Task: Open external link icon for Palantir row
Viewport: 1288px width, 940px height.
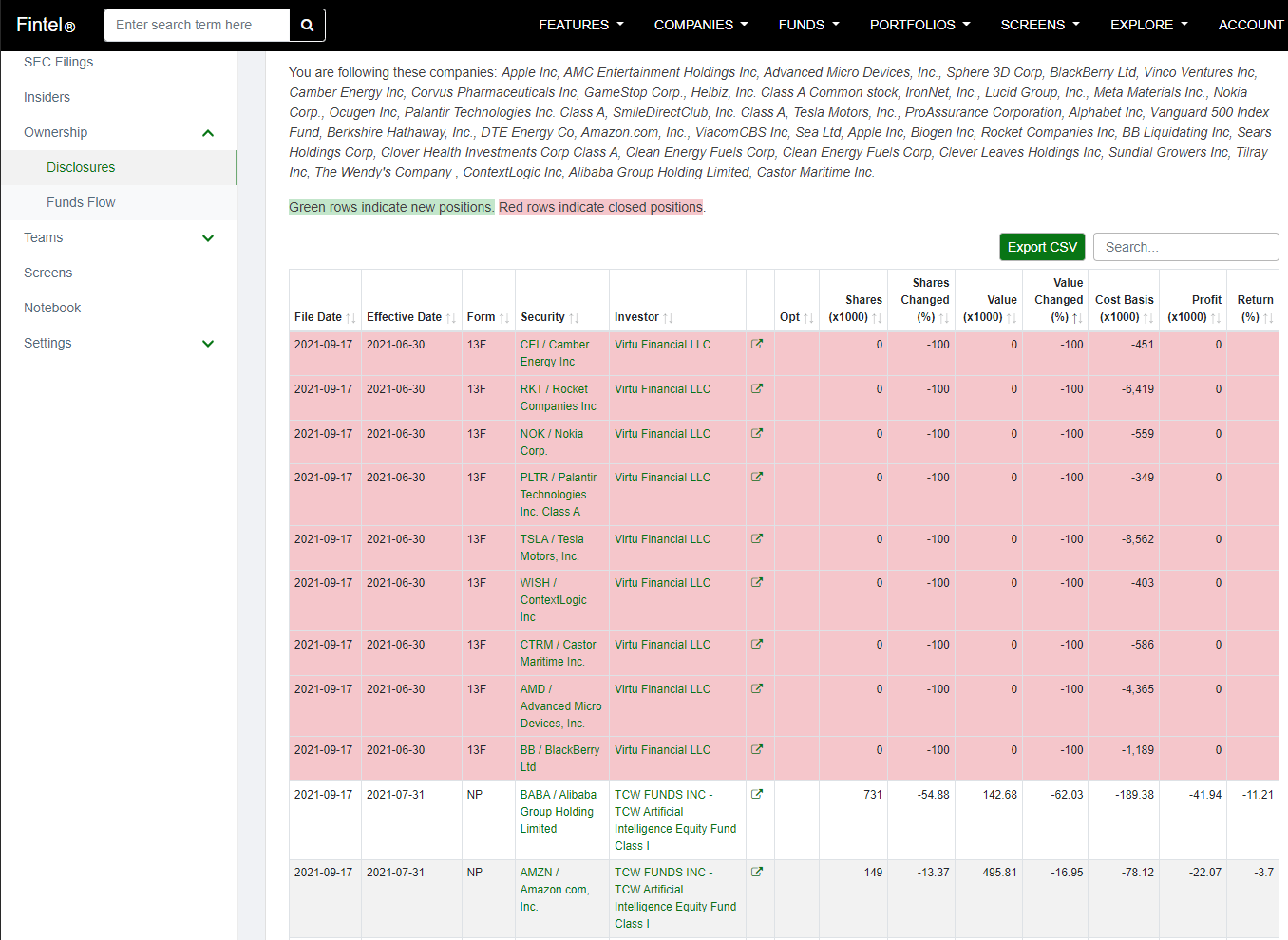Action: [x=757, y=477]
